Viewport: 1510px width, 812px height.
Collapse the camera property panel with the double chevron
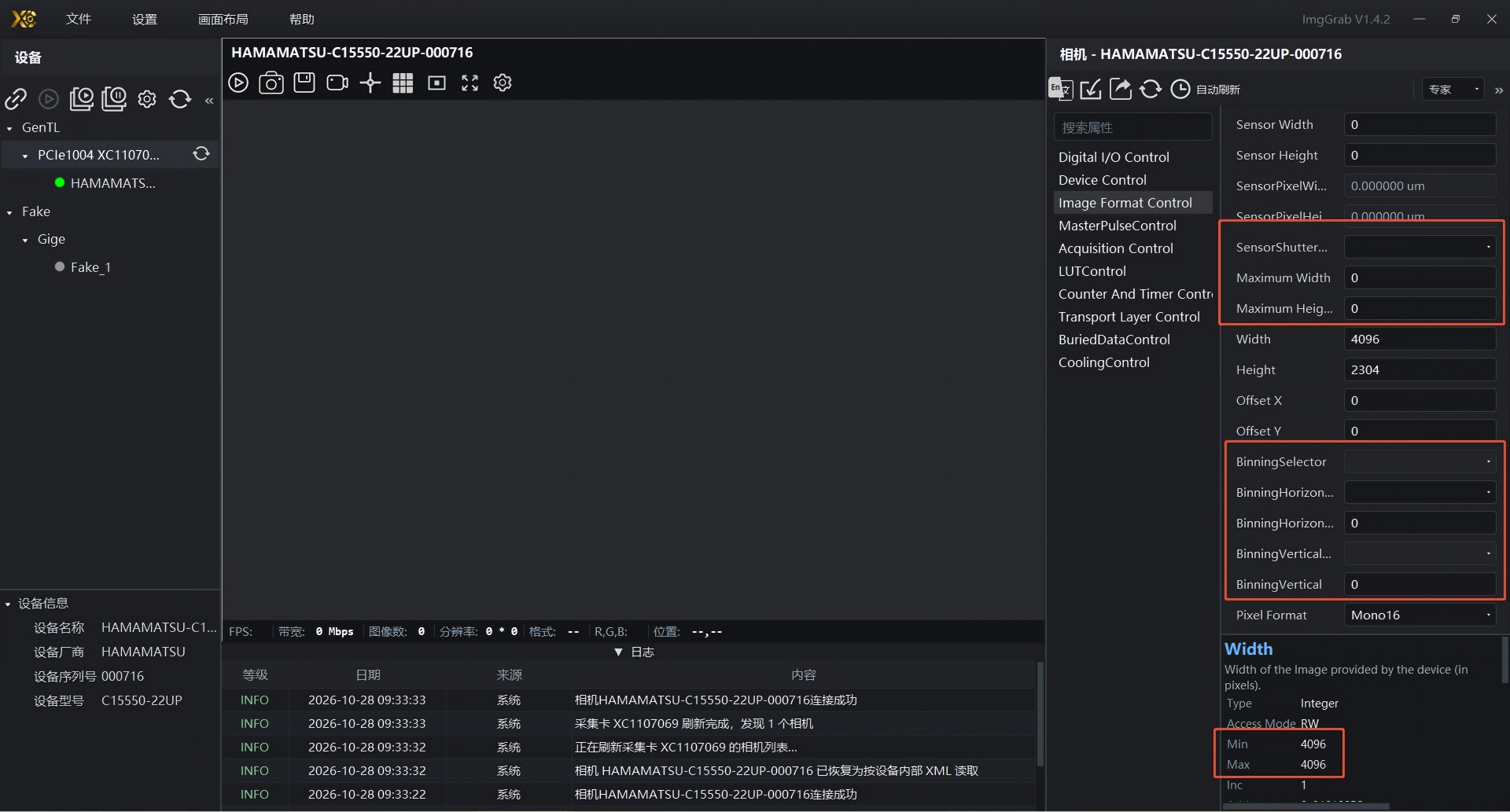pos(1499,90)
